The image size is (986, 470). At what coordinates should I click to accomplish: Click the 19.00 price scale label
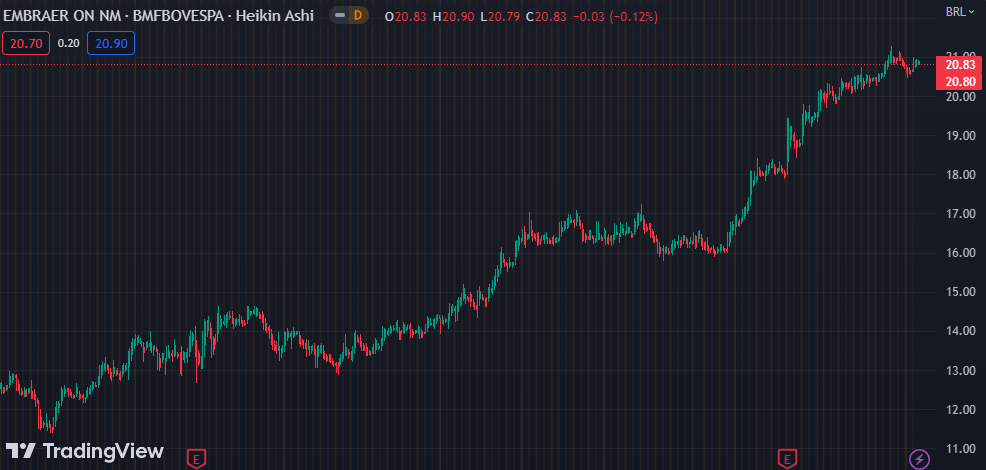coord(961,135)
